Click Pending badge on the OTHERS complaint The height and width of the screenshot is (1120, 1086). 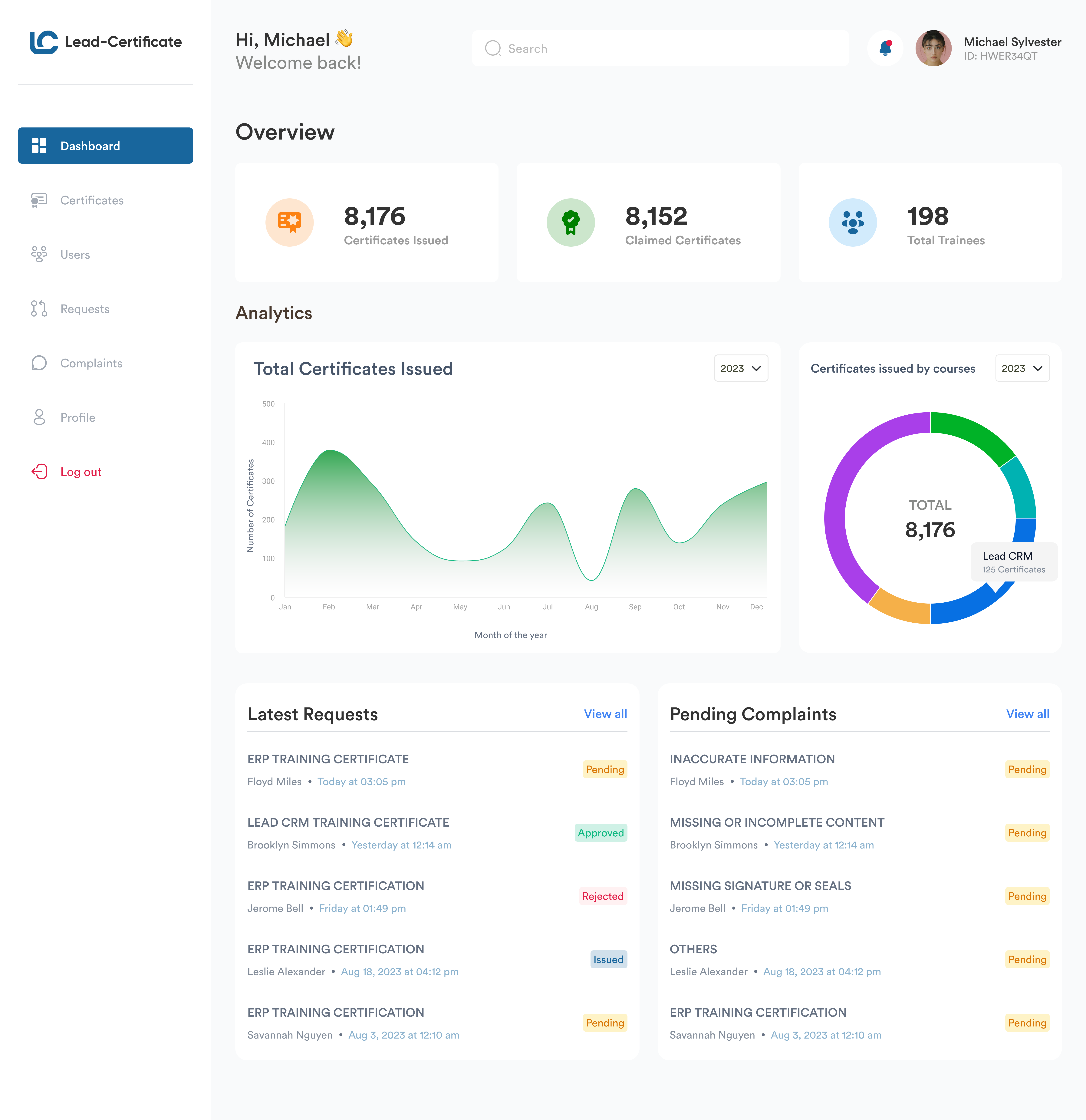[1027, 959]
